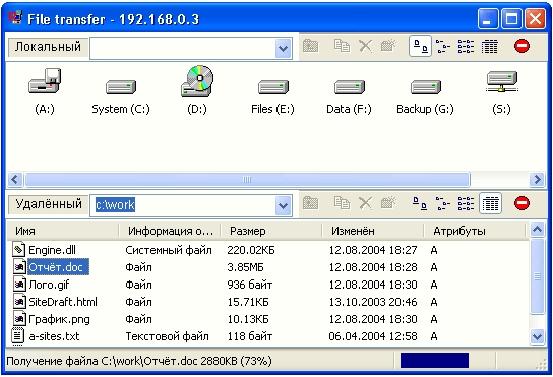Open the Backup (G:) drive

(x=425, y=87)
